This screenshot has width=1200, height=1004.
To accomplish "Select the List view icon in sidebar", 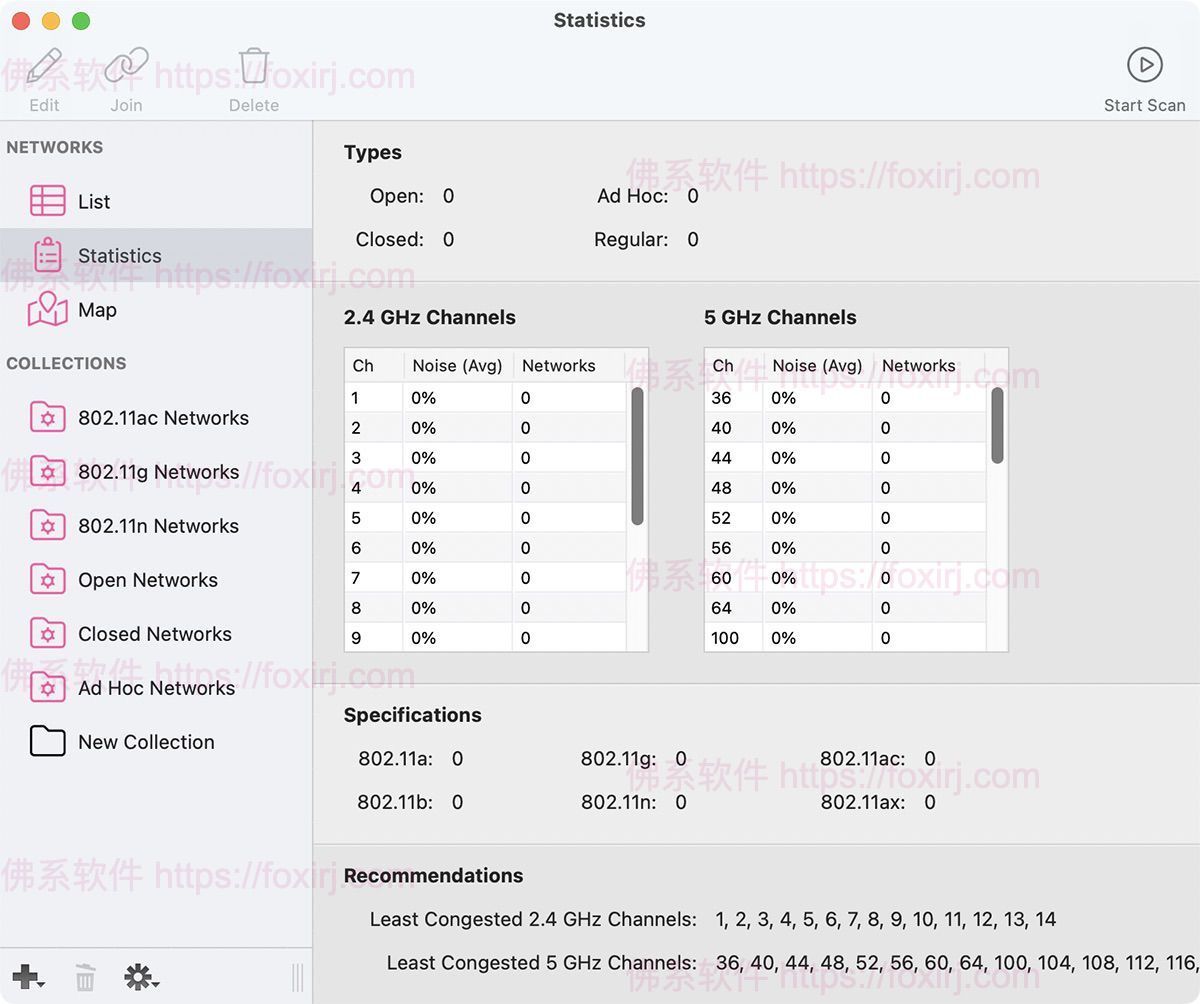I will (45, 201).
